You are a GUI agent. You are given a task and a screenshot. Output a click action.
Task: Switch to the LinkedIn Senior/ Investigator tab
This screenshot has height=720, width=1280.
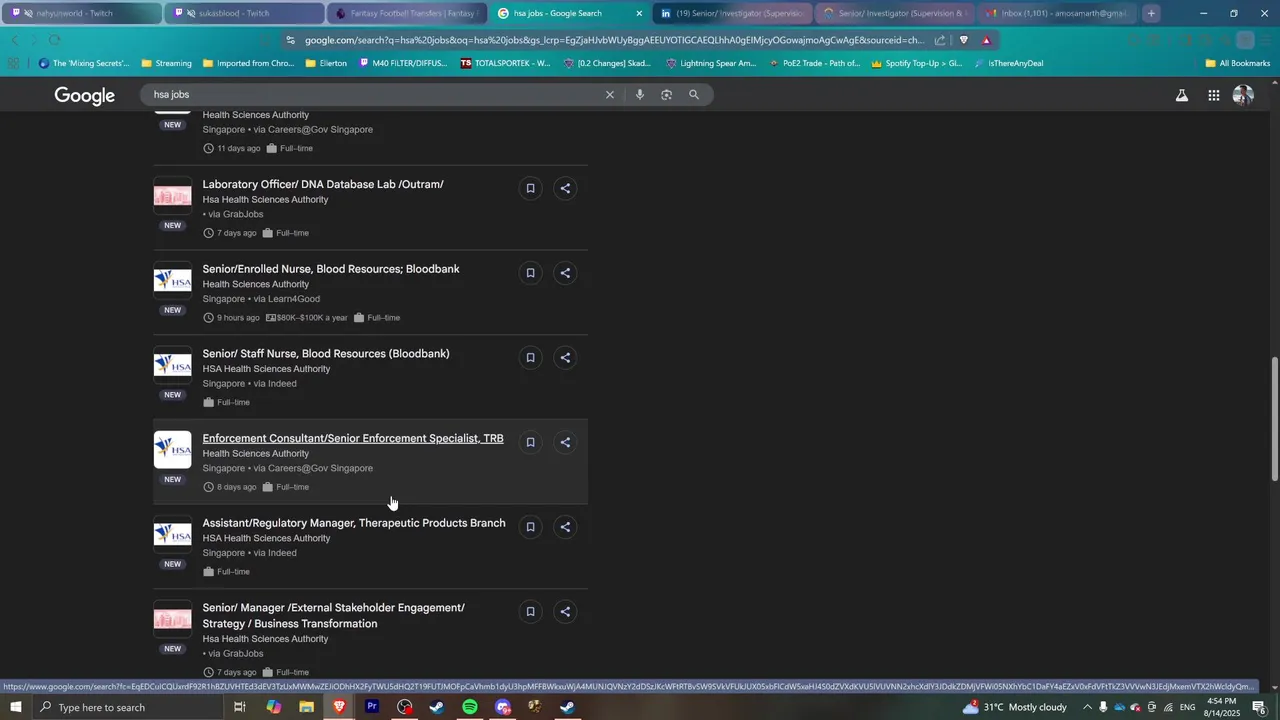point(732,13)
